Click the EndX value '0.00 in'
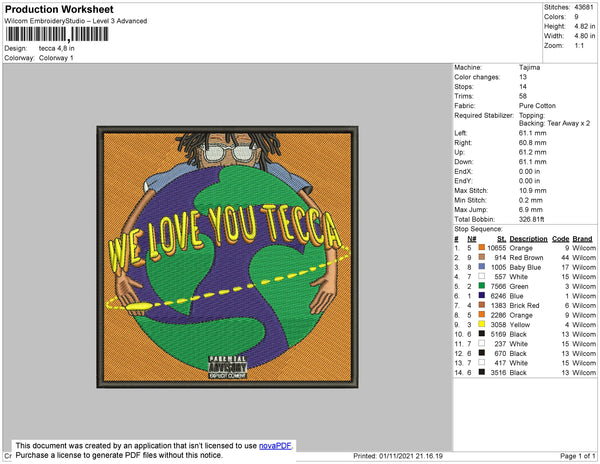Image resolution: width=600 pixels, height=464 pixels. 530,171
